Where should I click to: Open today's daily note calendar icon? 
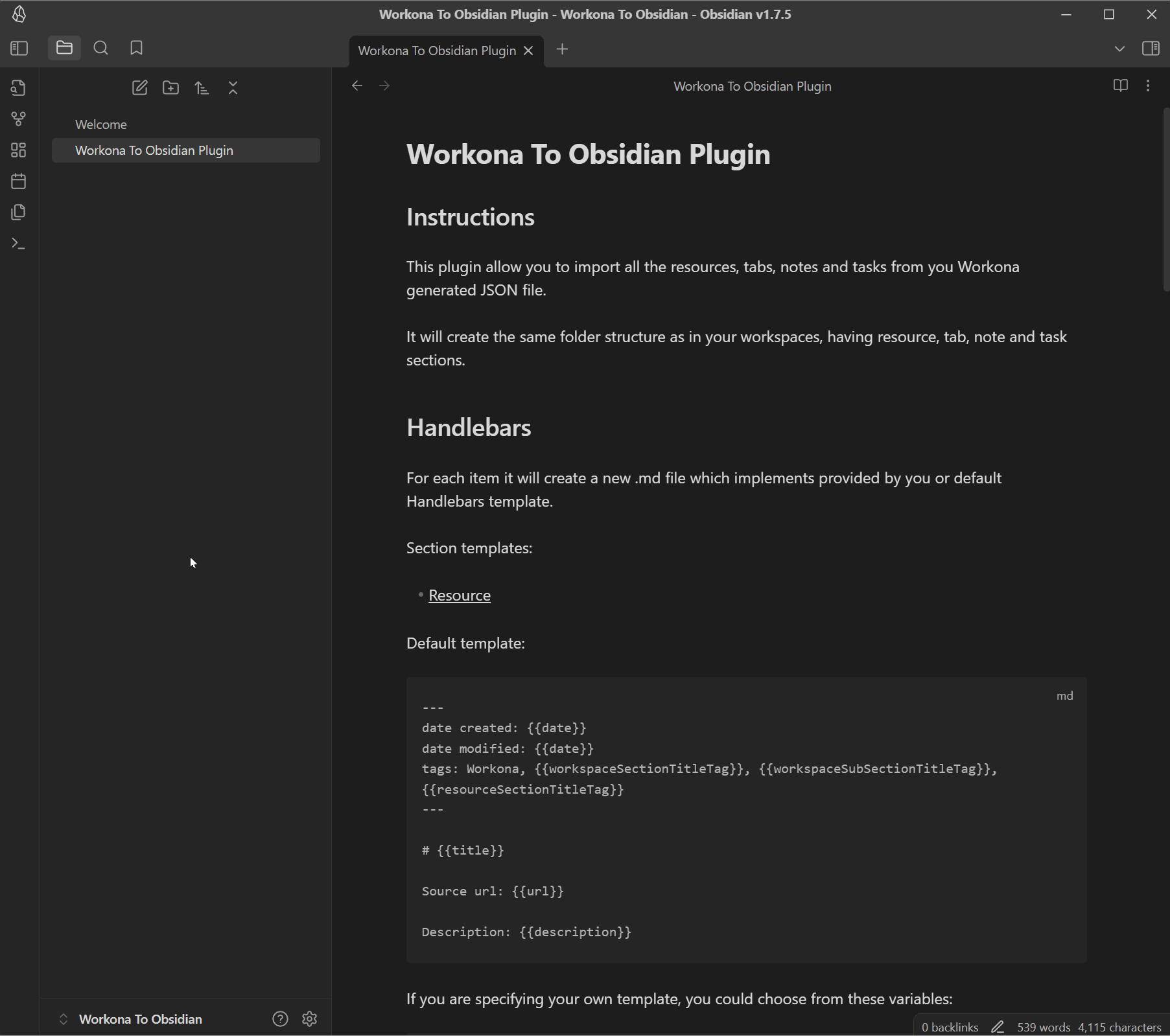pyautogui.click(x=19, y=181)
